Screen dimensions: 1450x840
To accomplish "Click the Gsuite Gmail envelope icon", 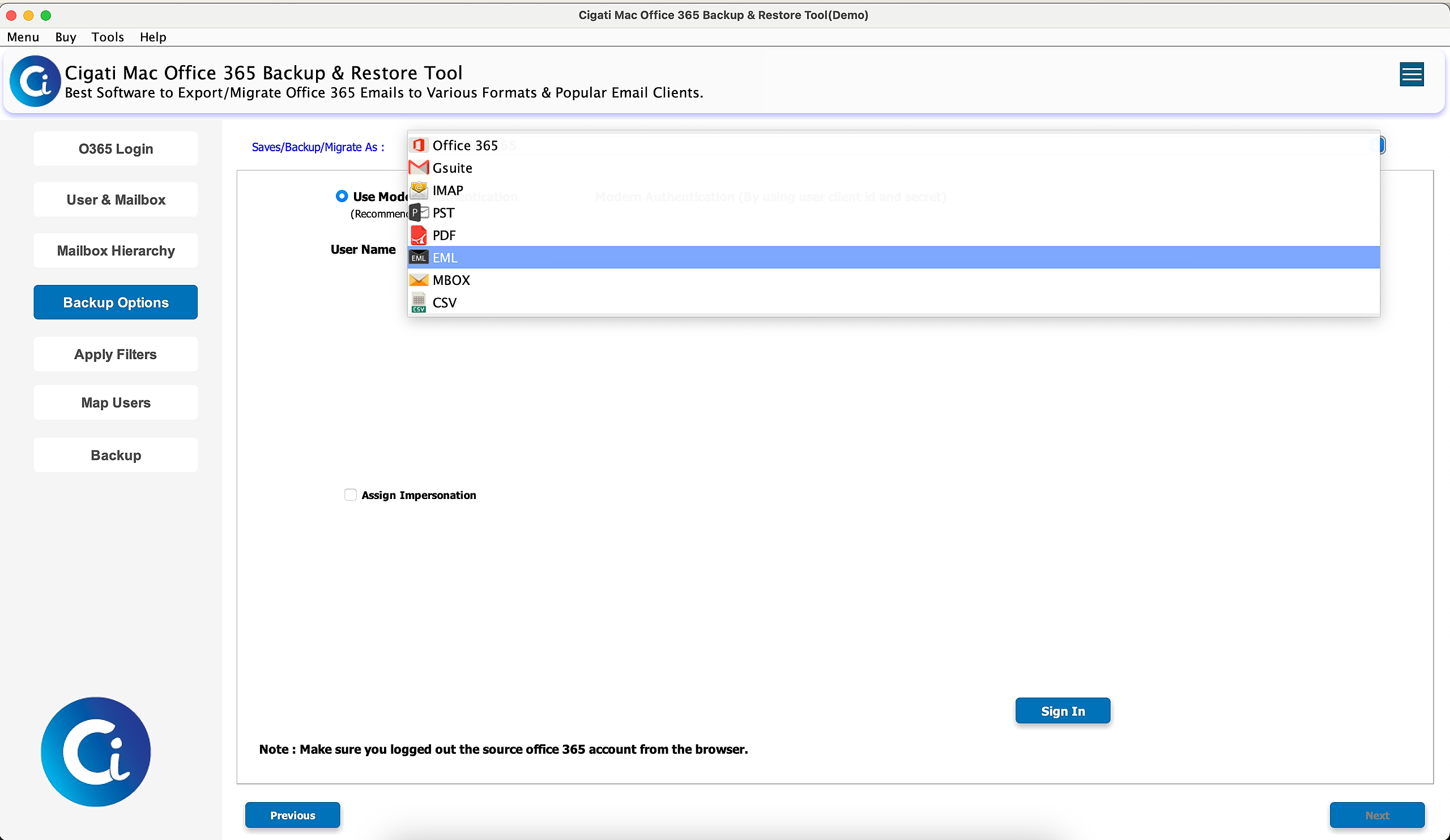I will pos(419,168).
